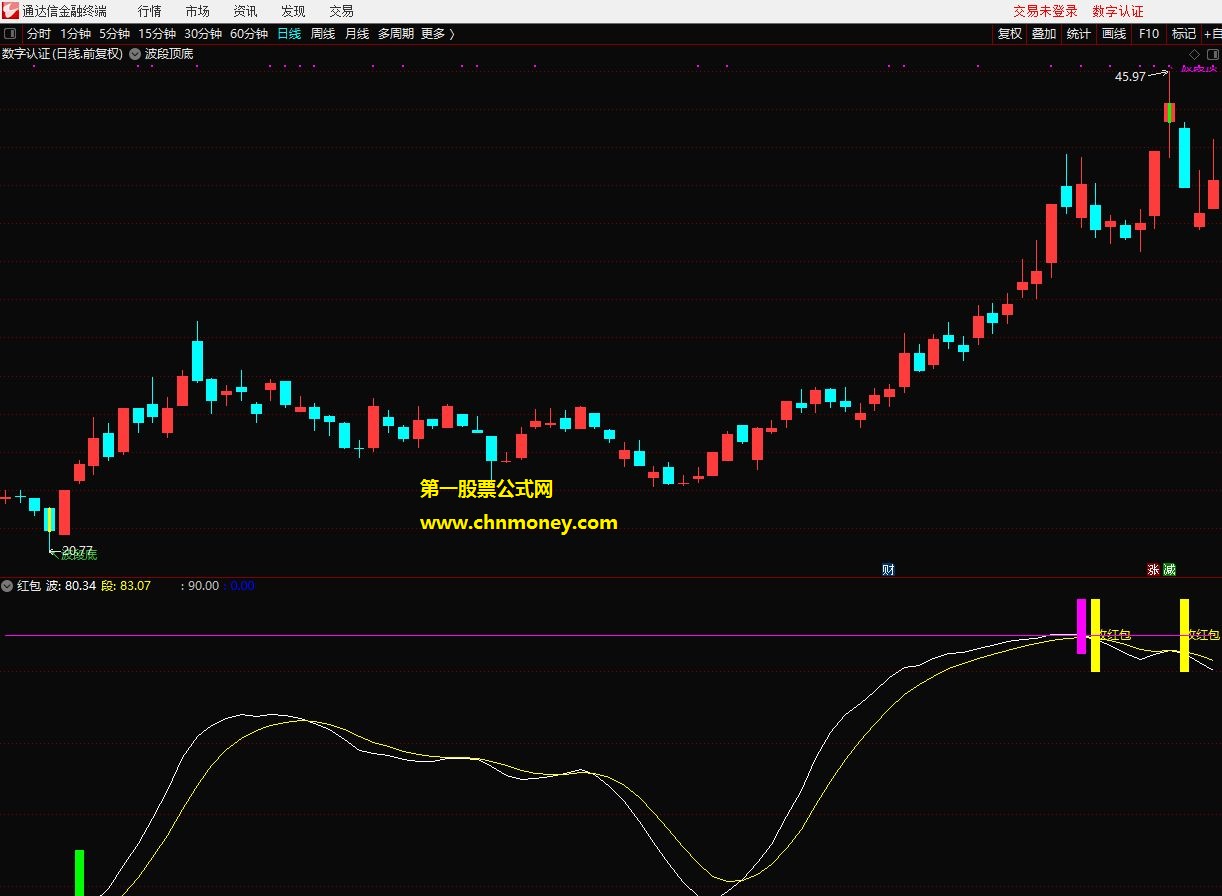Click the 通达信 app logo icon

10,11
